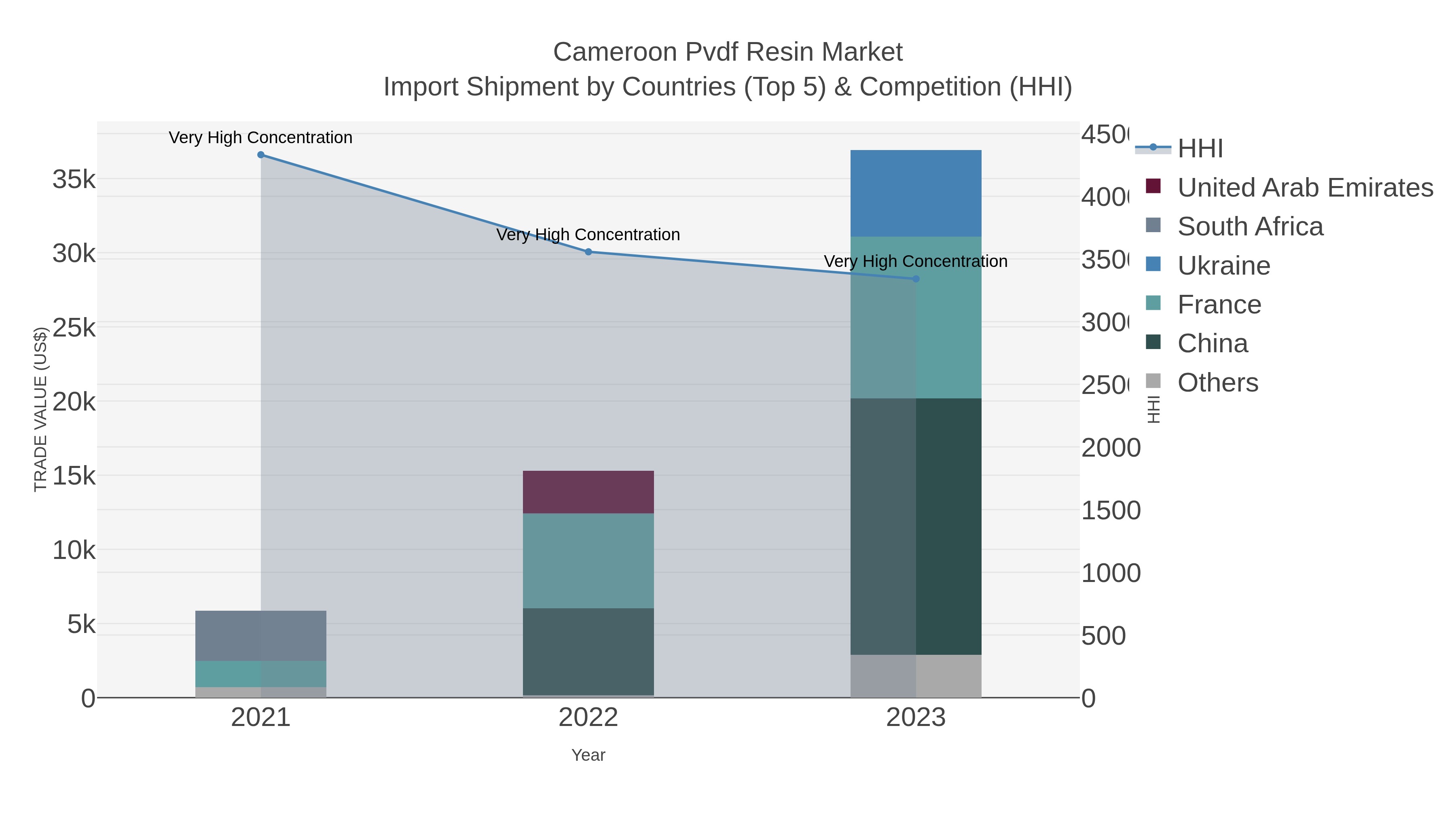Click the Year axis title
This screenshot has height=819, width=1456.
point(588,755)
